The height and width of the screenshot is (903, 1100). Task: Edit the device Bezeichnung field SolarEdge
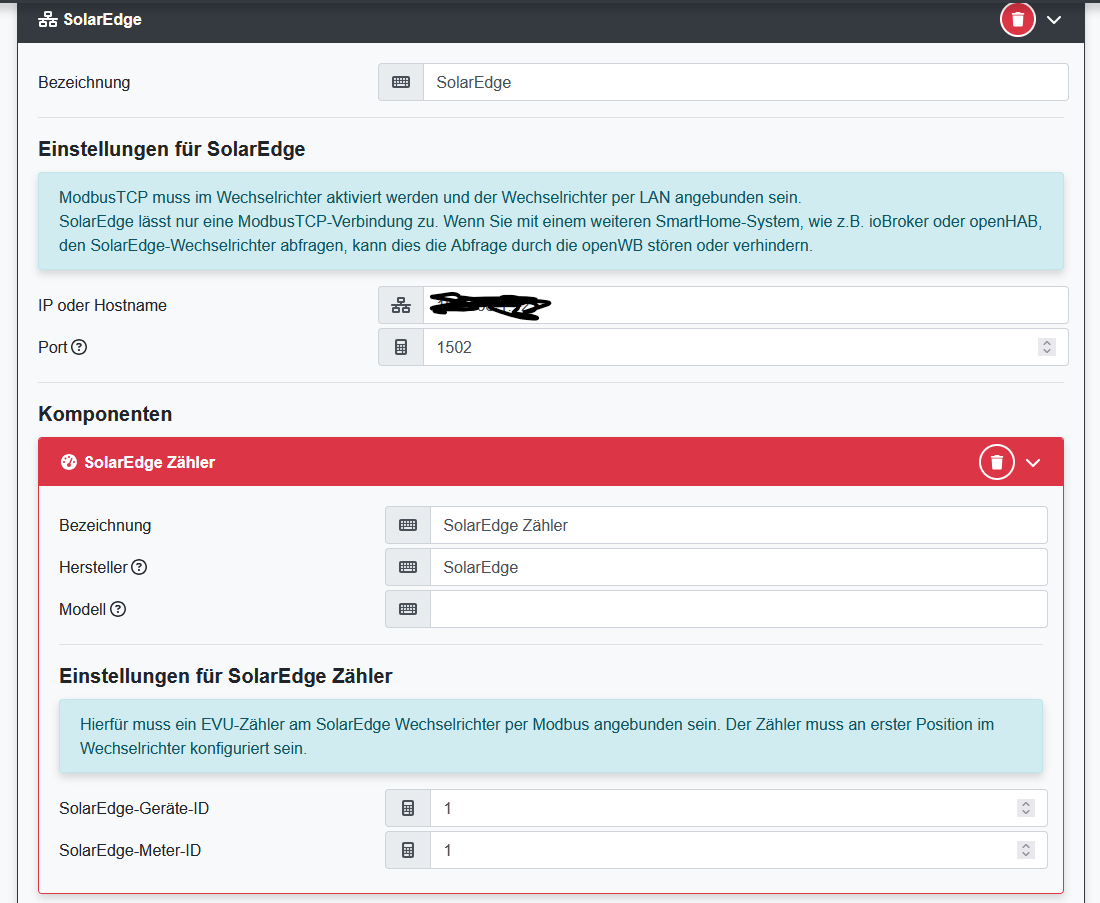point(745,82)
